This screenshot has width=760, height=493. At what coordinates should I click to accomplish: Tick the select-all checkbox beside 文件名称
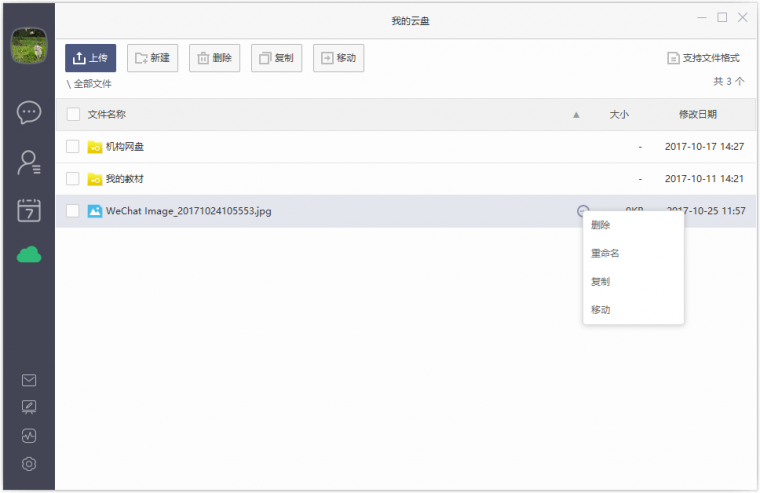[x=73, y=115]
